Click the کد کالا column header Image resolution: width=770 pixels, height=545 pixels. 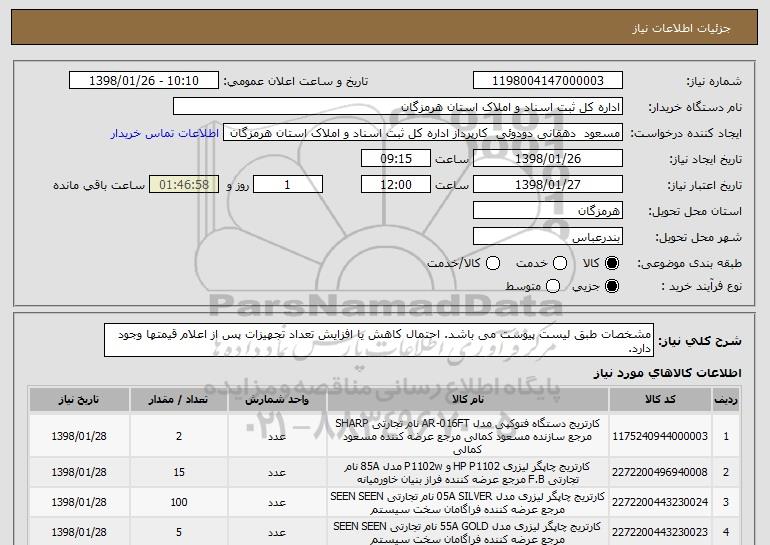[x=660, y=400]
